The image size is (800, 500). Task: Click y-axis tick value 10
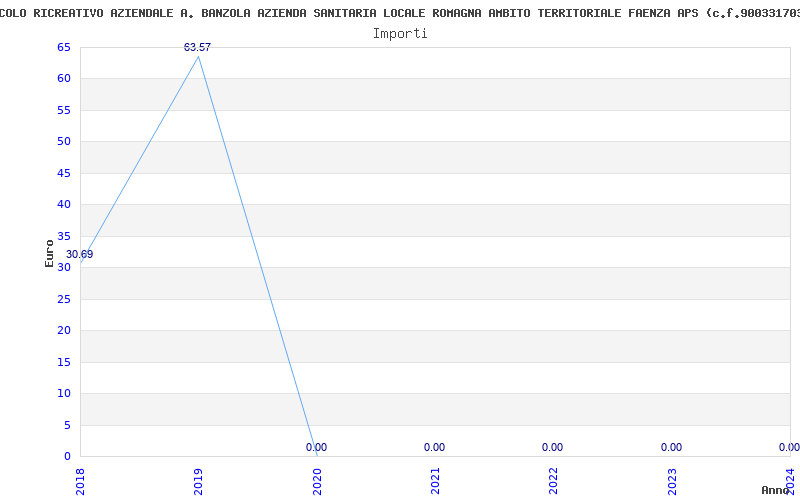click(x=64, y=393)
